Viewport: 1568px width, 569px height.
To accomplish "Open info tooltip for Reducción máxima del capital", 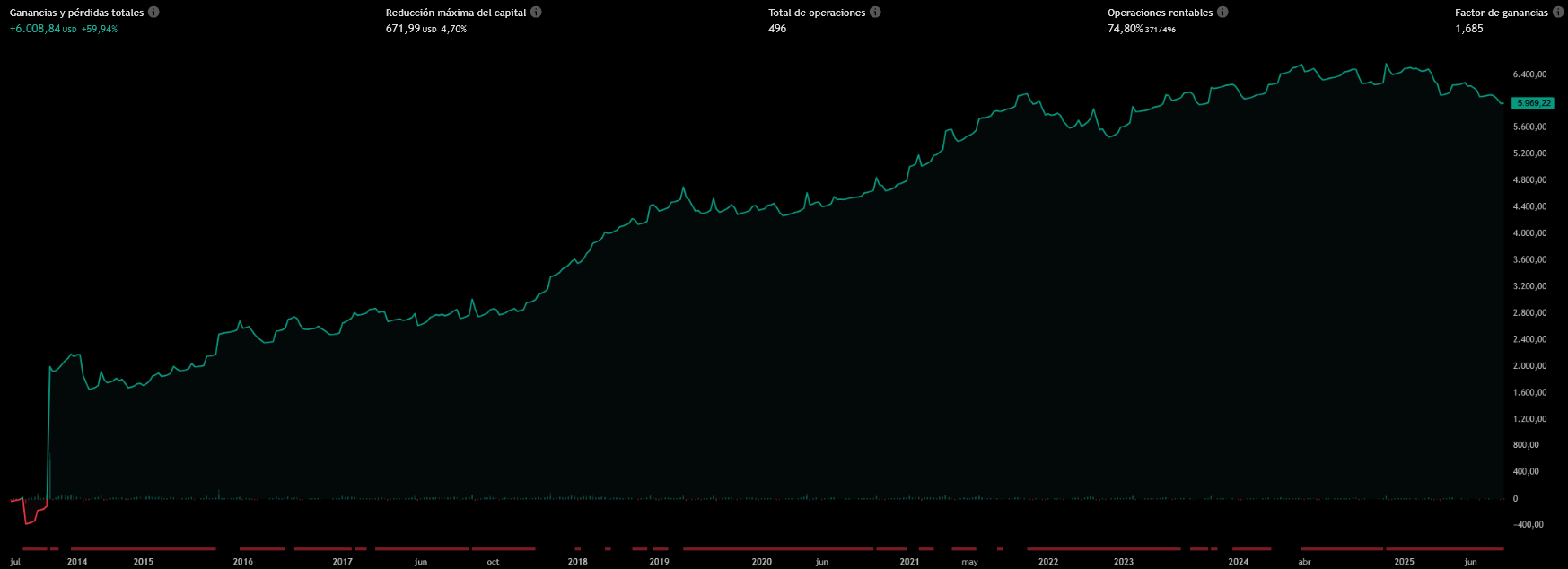I will pos(536,13).
